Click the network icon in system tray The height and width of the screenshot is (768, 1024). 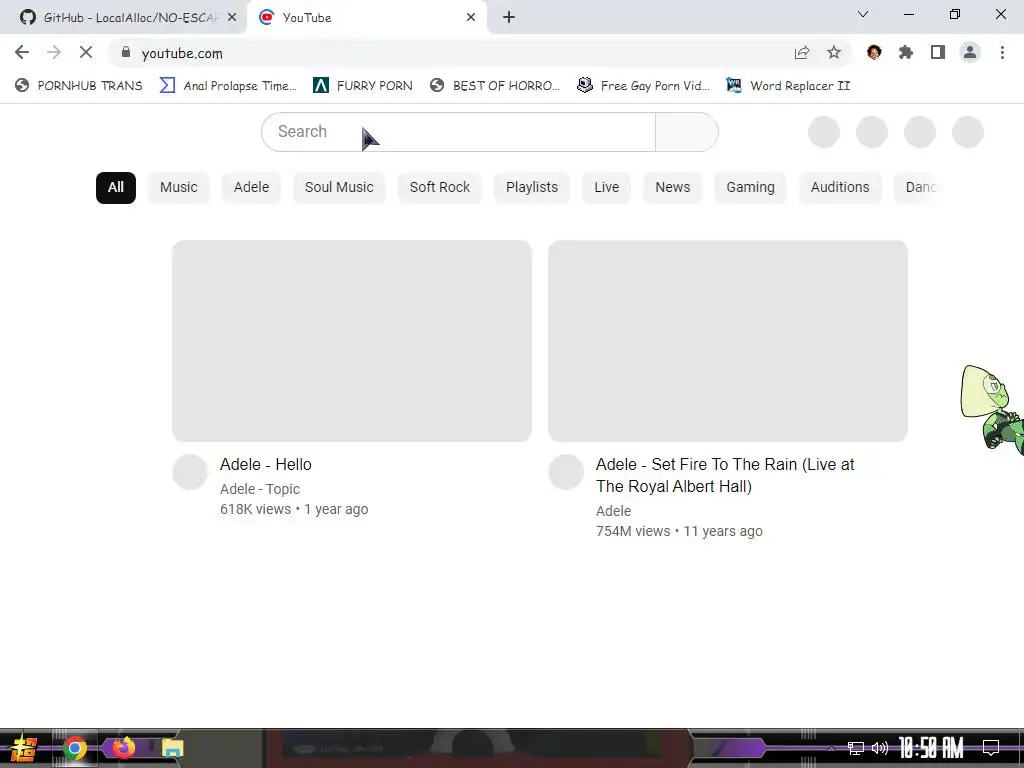(856, 748)
